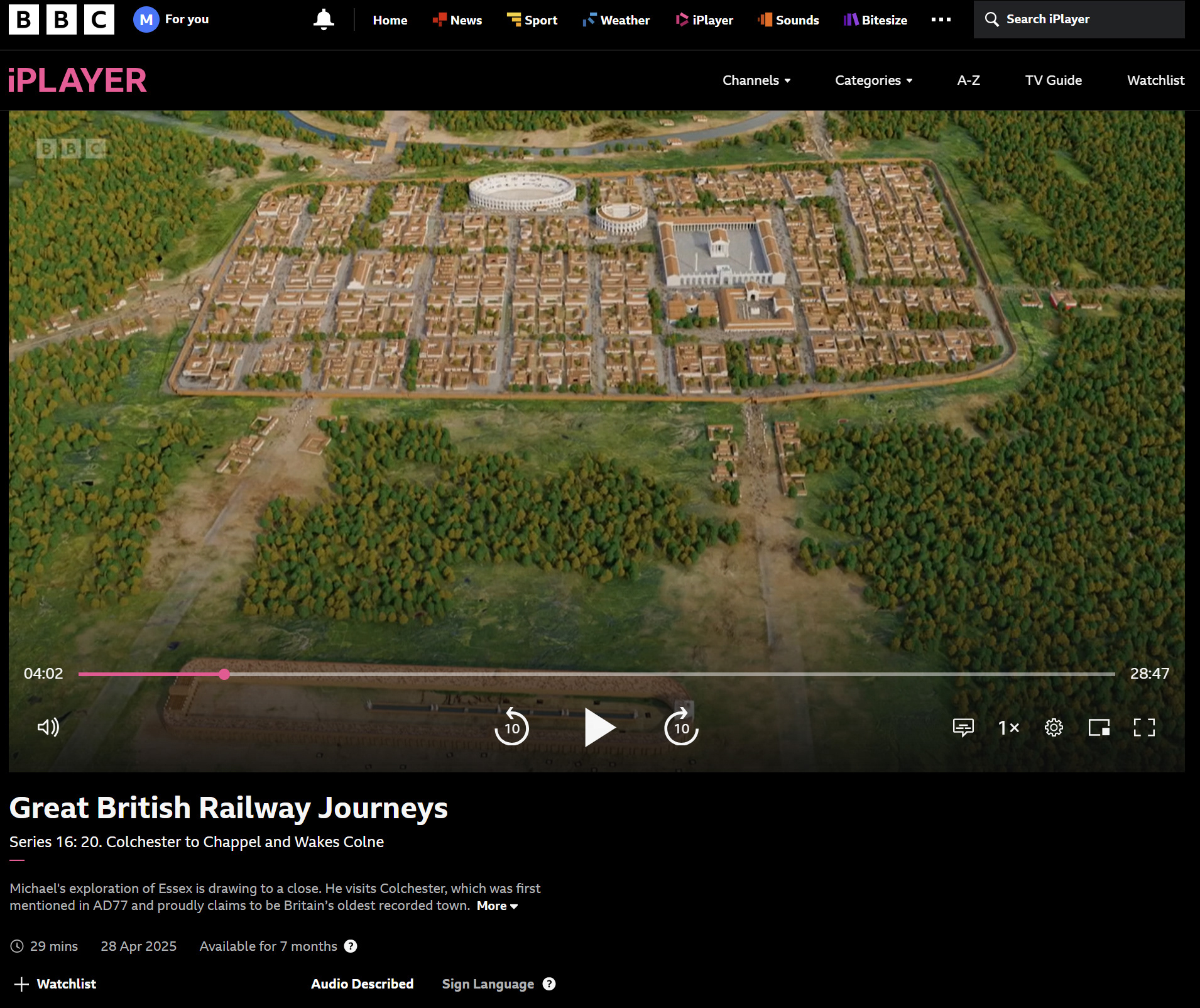Open BBC Sport link
This screenshot has width=1200, height=1008.
[x=532, y=20]
